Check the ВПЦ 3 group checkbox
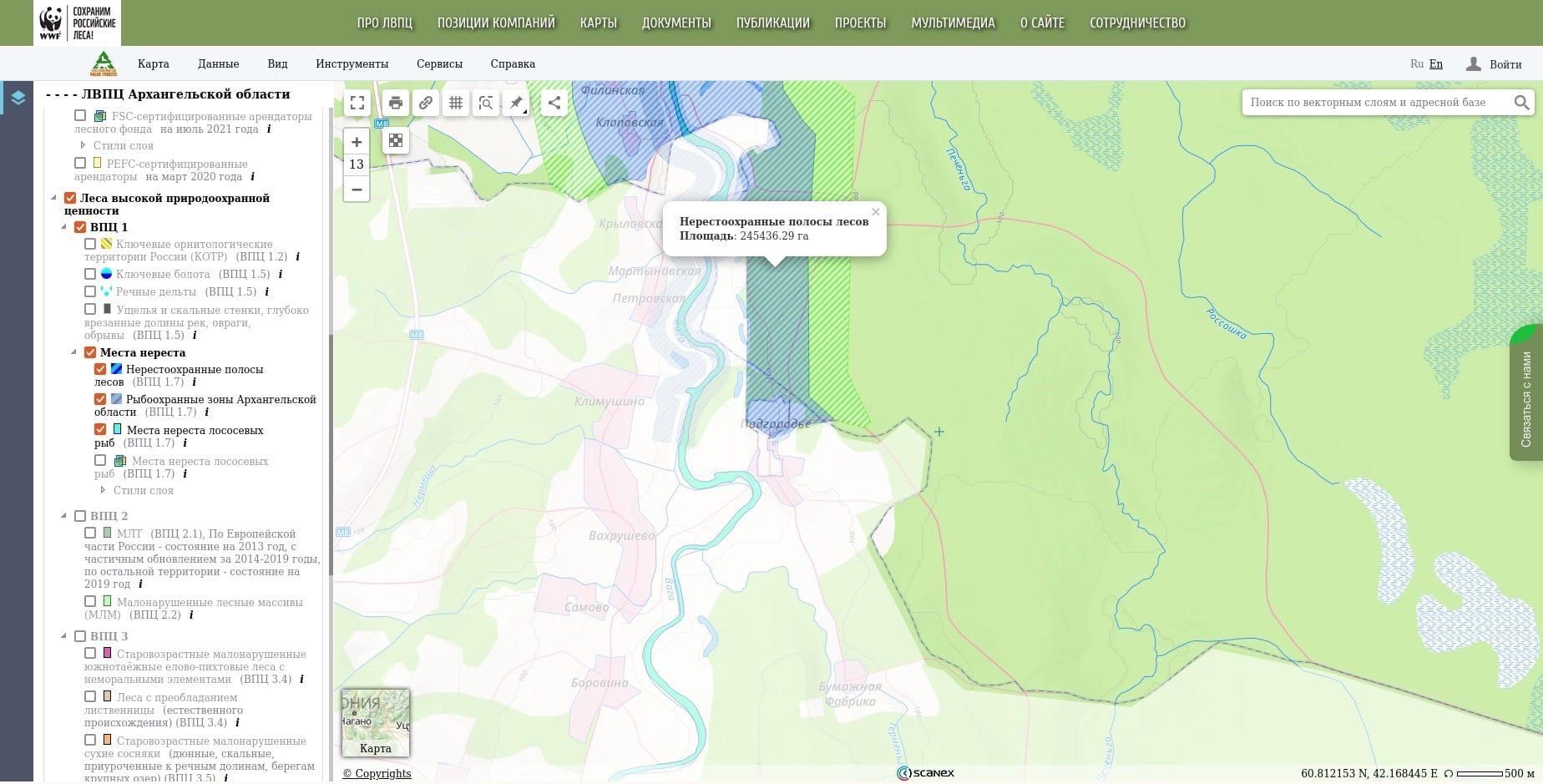 [80, 636]
